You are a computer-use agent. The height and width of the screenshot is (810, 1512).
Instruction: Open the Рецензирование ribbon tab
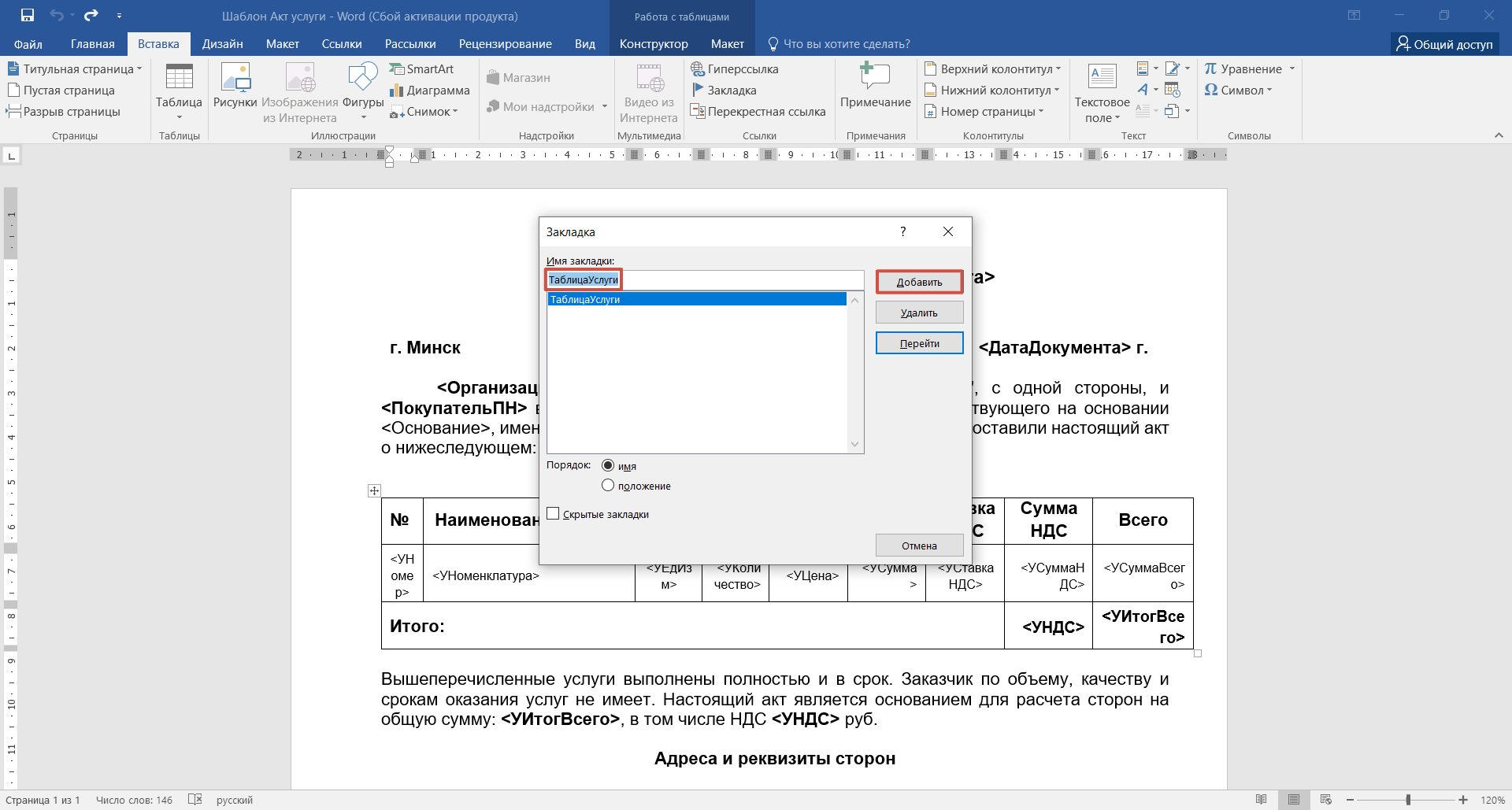pos(505,44)
